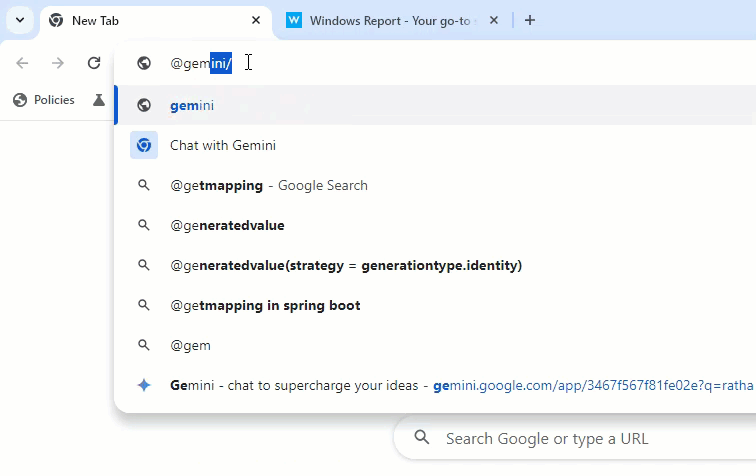Choose the @generatedvalue suggestion
The height and width of the screenshot is (476, 756).
click(437, 225)
